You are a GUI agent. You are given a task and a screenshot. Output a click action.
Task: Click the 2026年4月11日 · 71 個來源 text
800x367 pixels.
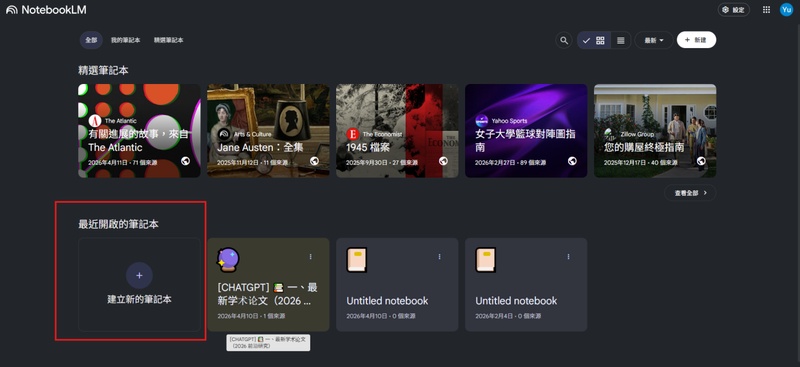[x=122, y=162]
